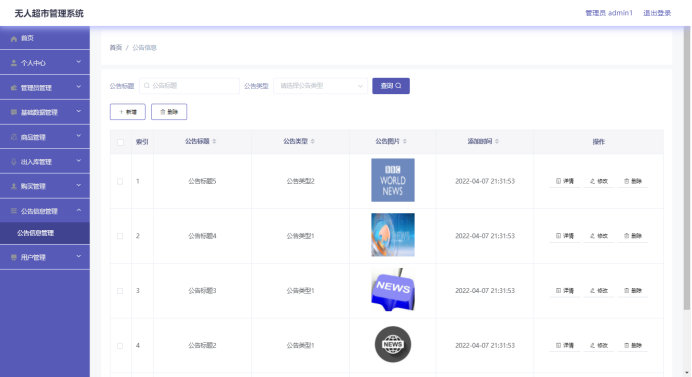692x377 pixels.
Task: Click 管理员 admin1 account label
Action: tap(609, 13)
